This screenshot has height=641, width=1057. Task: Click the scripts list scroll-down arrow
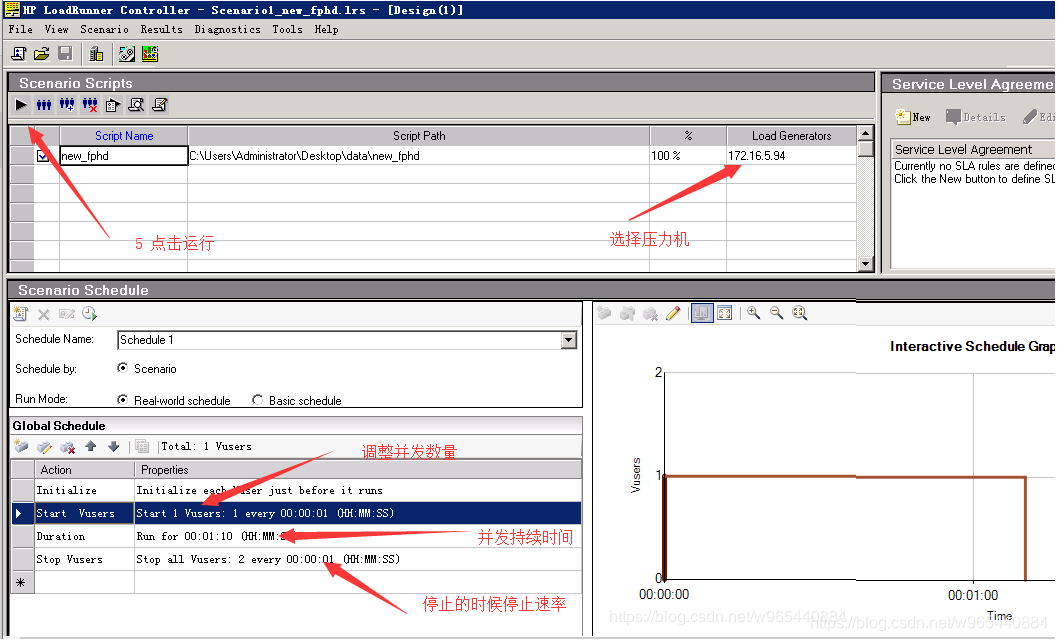pyautogui.click(x=866, y=264)
